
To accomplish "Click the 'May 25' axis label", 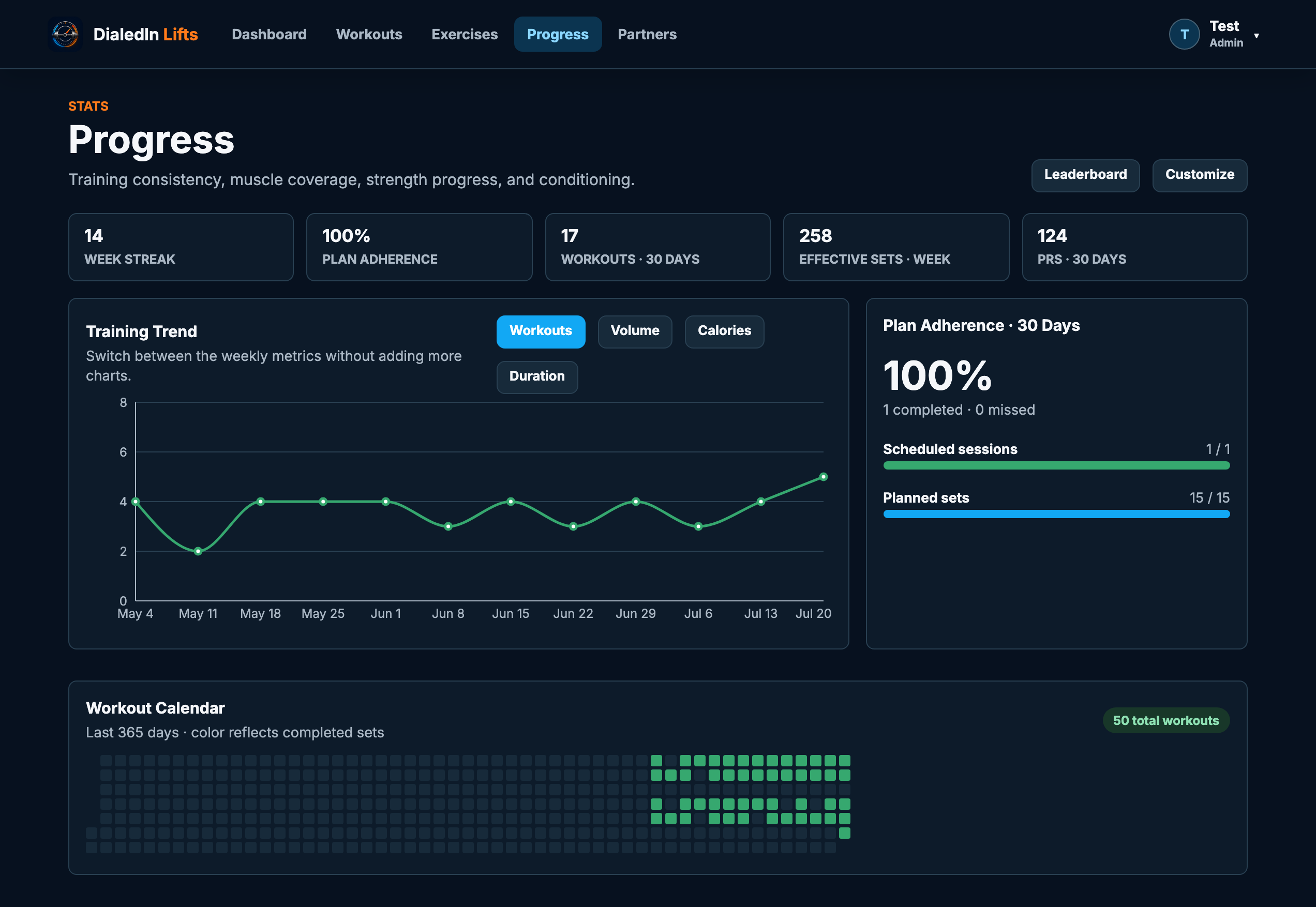I will point(323,613).
